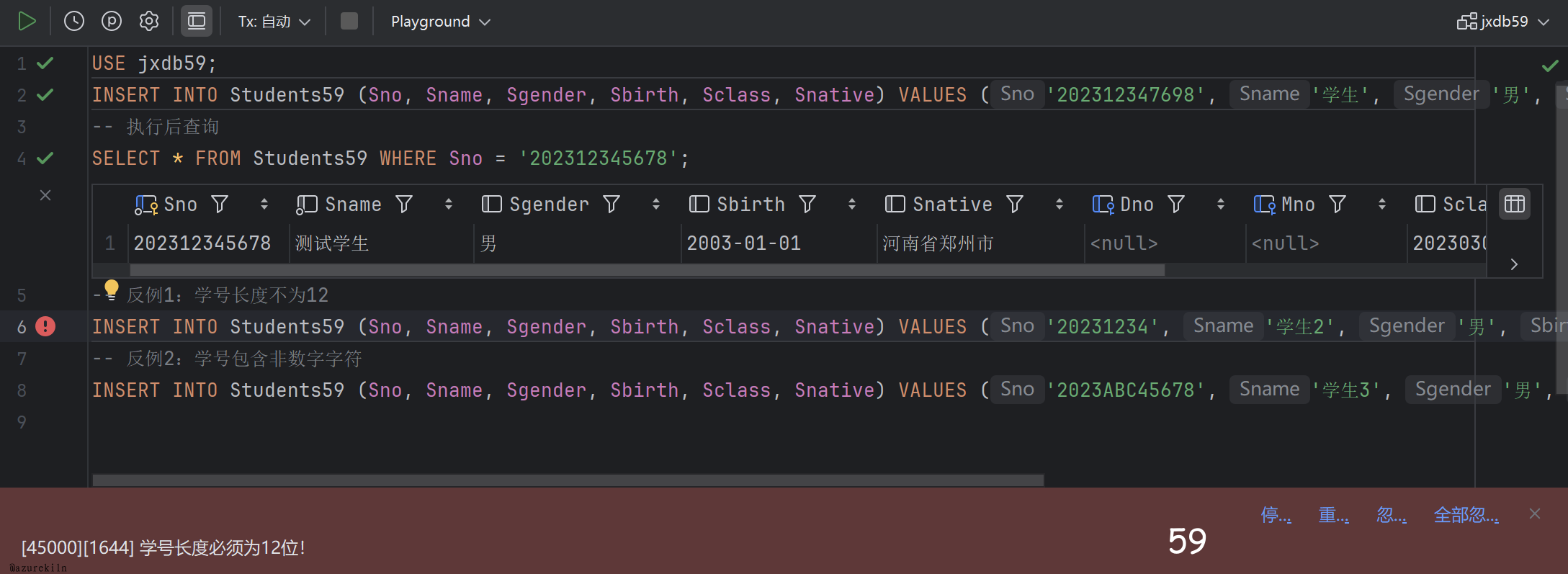The image size is (1568, 574).
Task: Open the jxdb59 schema selector dropdown
Action: tap(1502, 22)
